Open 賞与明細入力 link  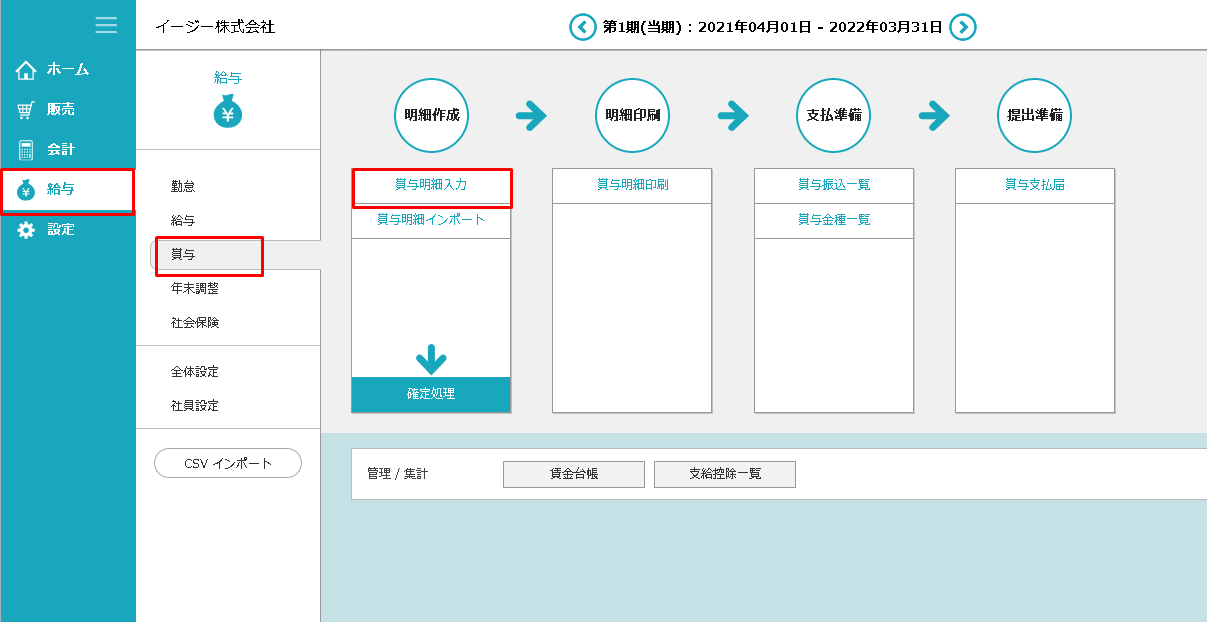(431, 185)
